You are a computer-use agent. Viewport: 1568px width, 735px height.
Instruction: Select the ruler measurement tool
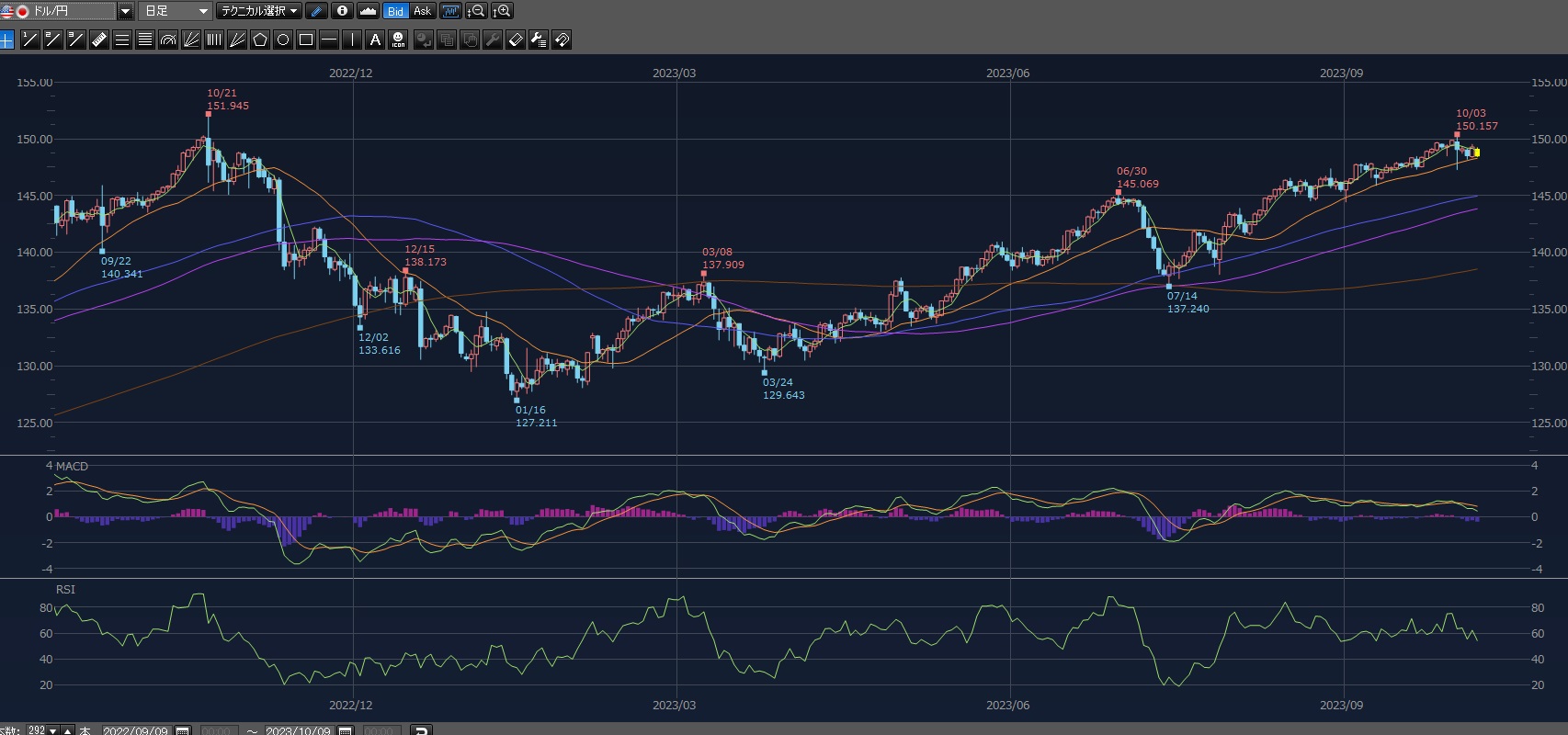pyautogui.click(x=99, y=40)
